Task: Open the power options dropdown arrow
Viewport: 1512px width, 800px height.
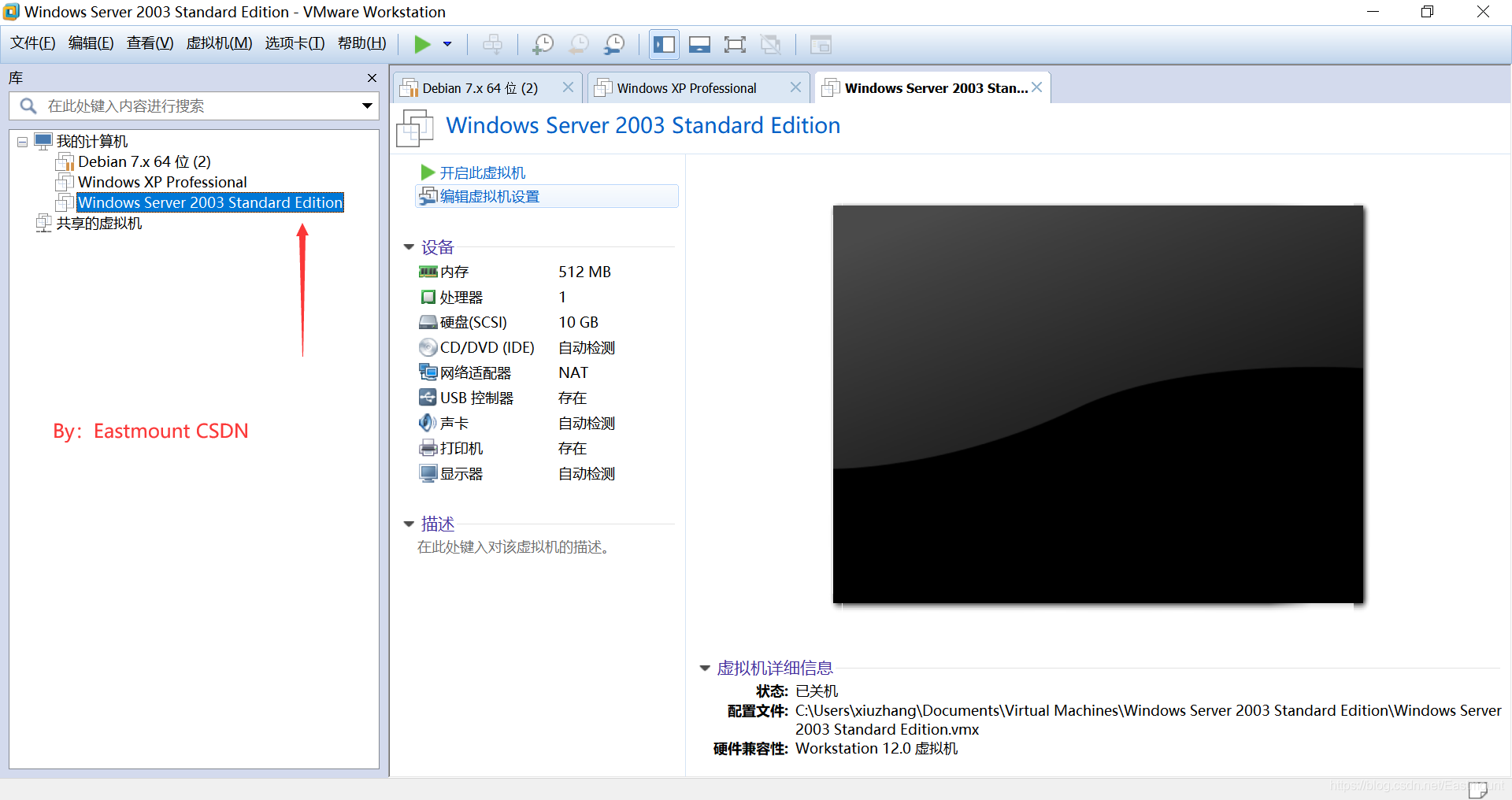Action: tap(447, 44)
